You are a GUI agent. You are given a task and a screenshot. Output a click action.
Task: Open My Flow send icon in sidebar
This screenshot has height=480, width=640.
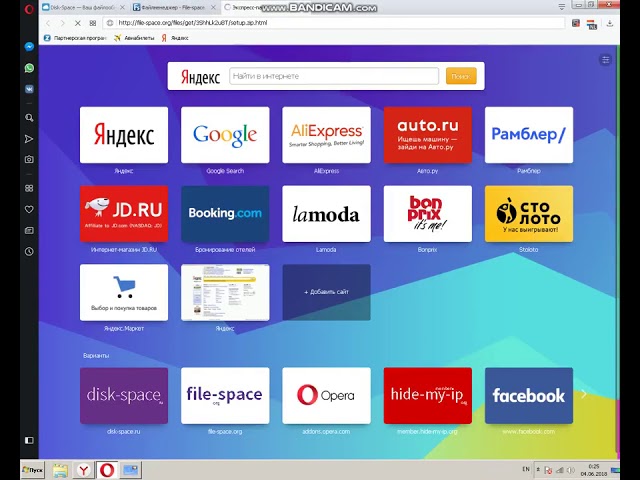click(x=29, y=139)
